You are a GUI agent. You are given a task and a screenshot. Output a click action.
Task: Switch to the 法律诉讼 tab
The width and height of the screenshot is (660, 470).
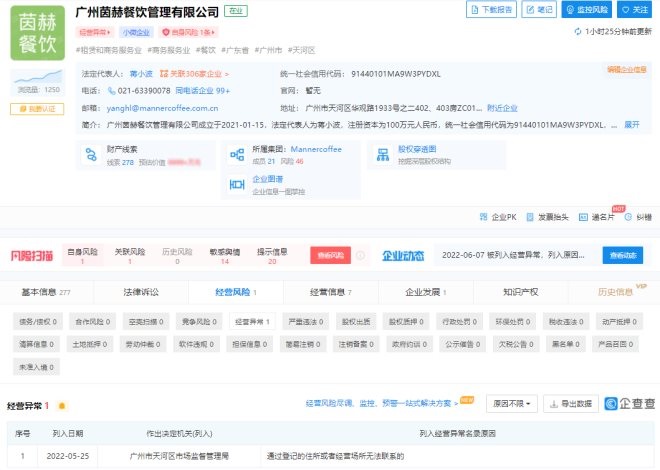point(140,292)
